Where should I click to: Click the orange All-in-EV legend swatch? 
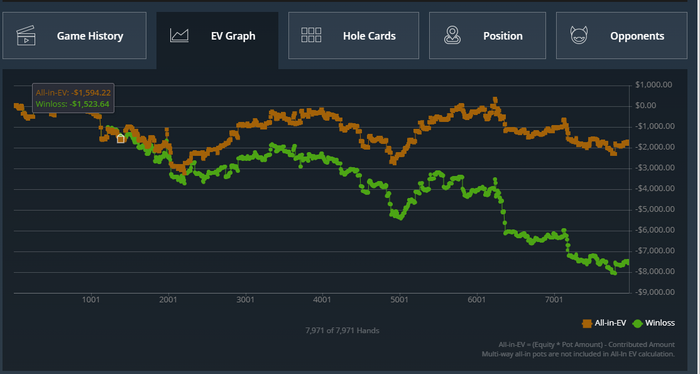[x=587, y=324]
